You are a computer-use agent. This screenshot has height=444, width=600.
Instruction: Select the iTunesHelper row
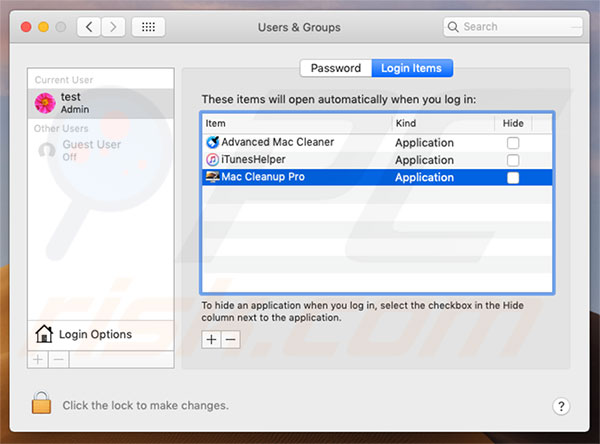point(377,160)
